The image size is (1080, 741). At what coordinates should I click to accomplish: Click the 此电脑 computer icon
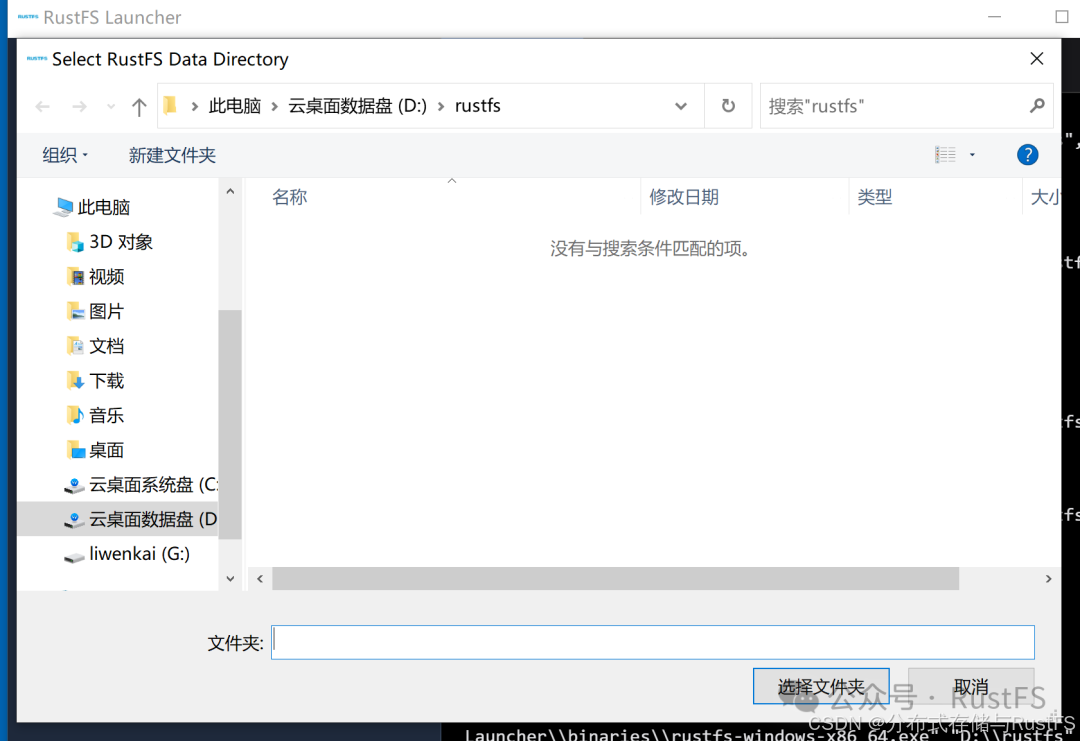pyautogui.click(x=63, y=207)
